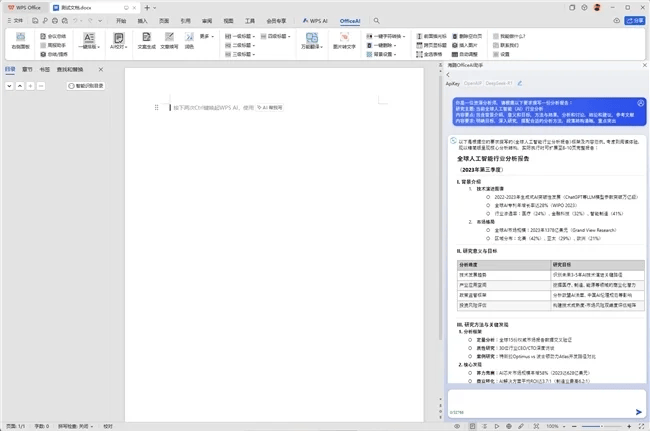Switch to the 插入 ribbon tab
Screen dimensions: 650x431
tap(142, 21)
